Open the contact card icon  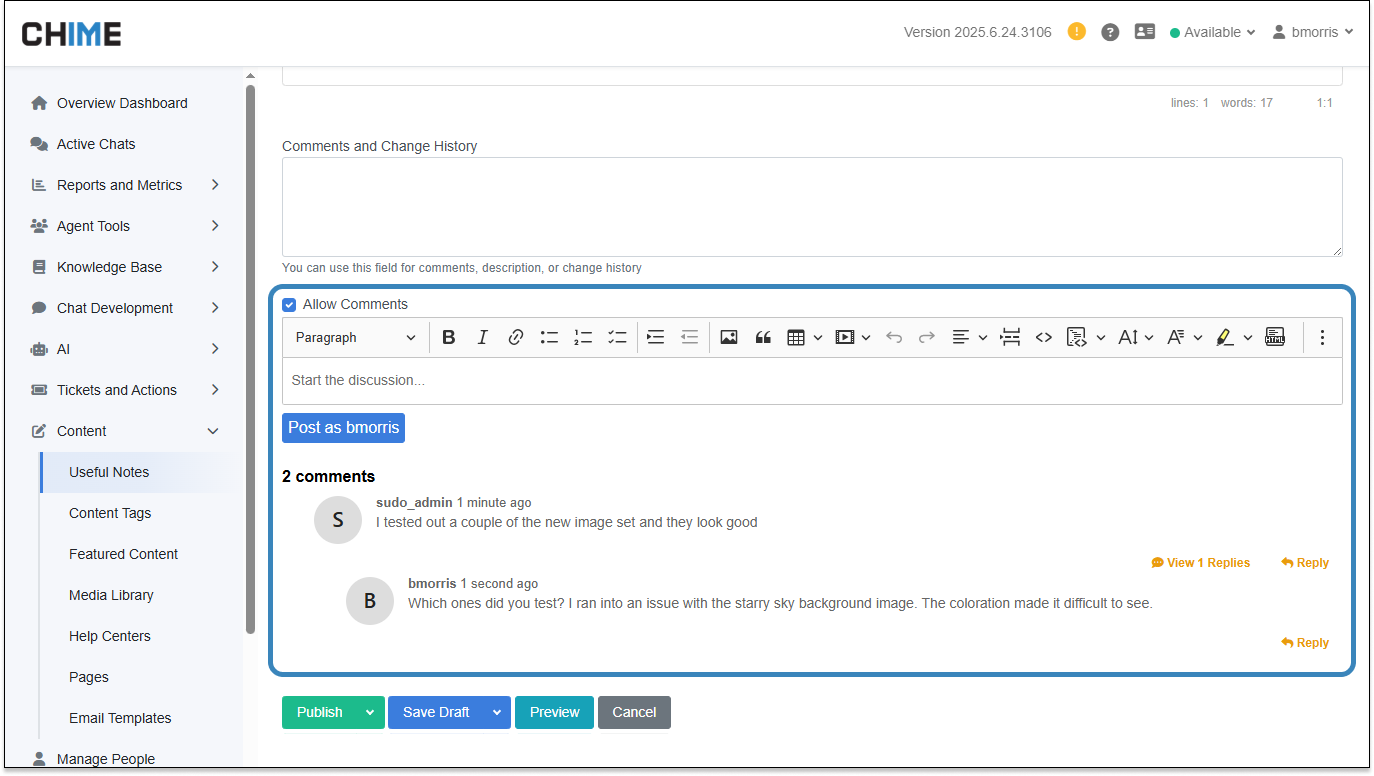tap(1145, 32)
